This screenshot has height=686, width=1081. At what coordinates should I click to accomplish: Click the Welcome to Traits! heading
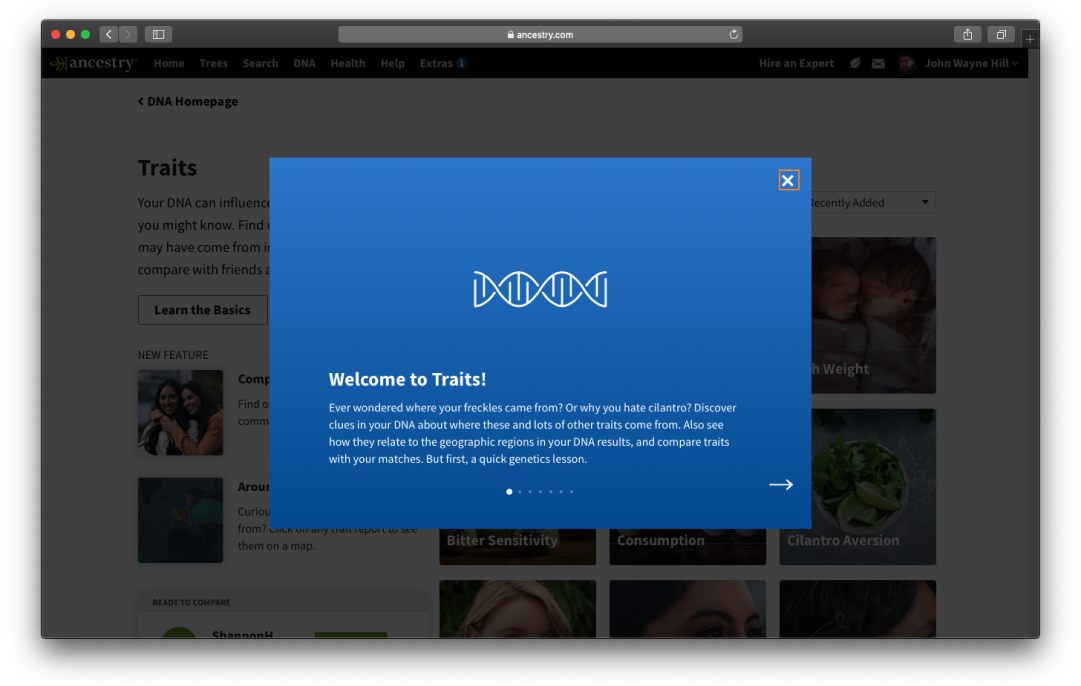[407, 379]
